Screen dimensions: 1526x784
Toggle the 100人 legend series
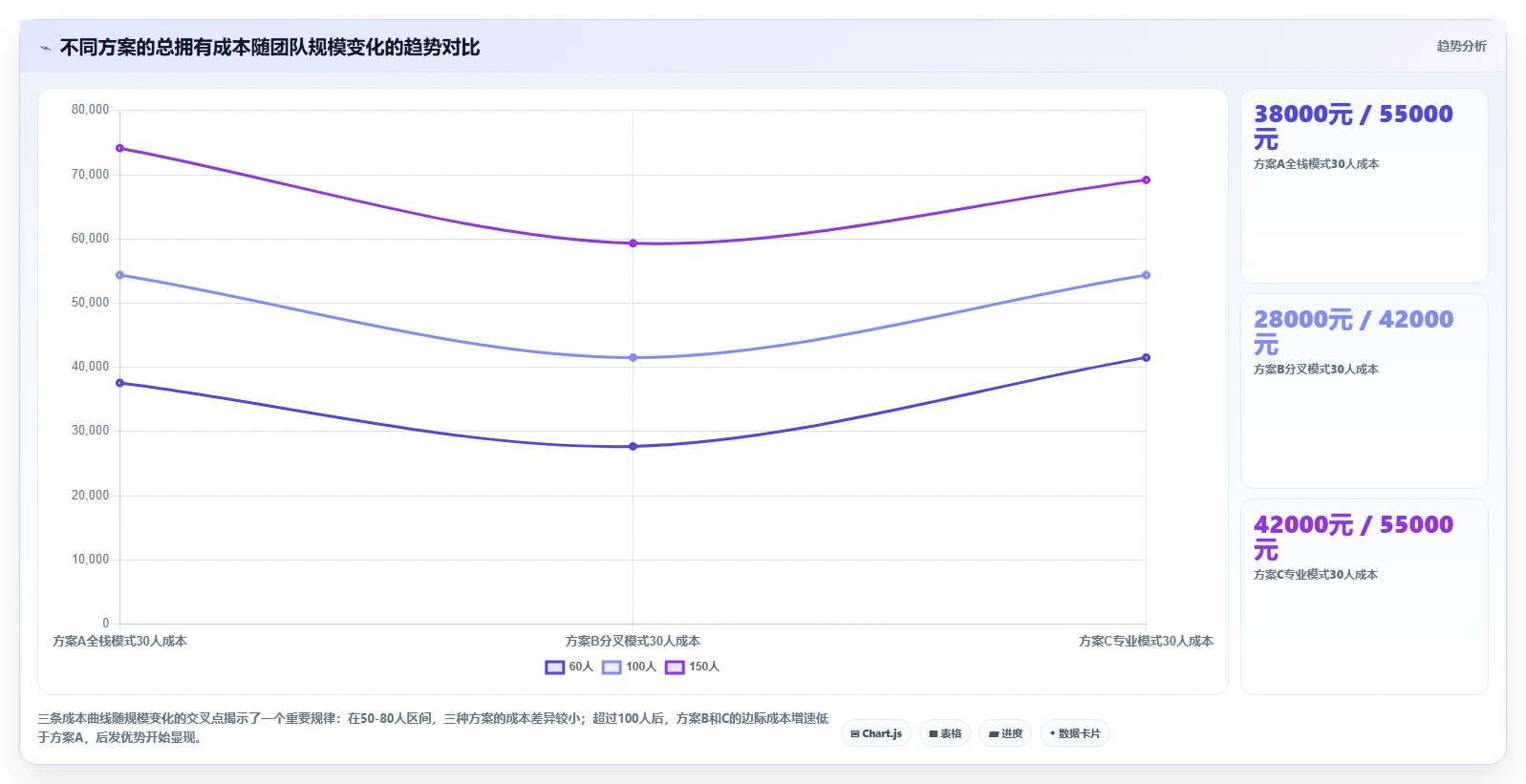[x=630, y=667]
